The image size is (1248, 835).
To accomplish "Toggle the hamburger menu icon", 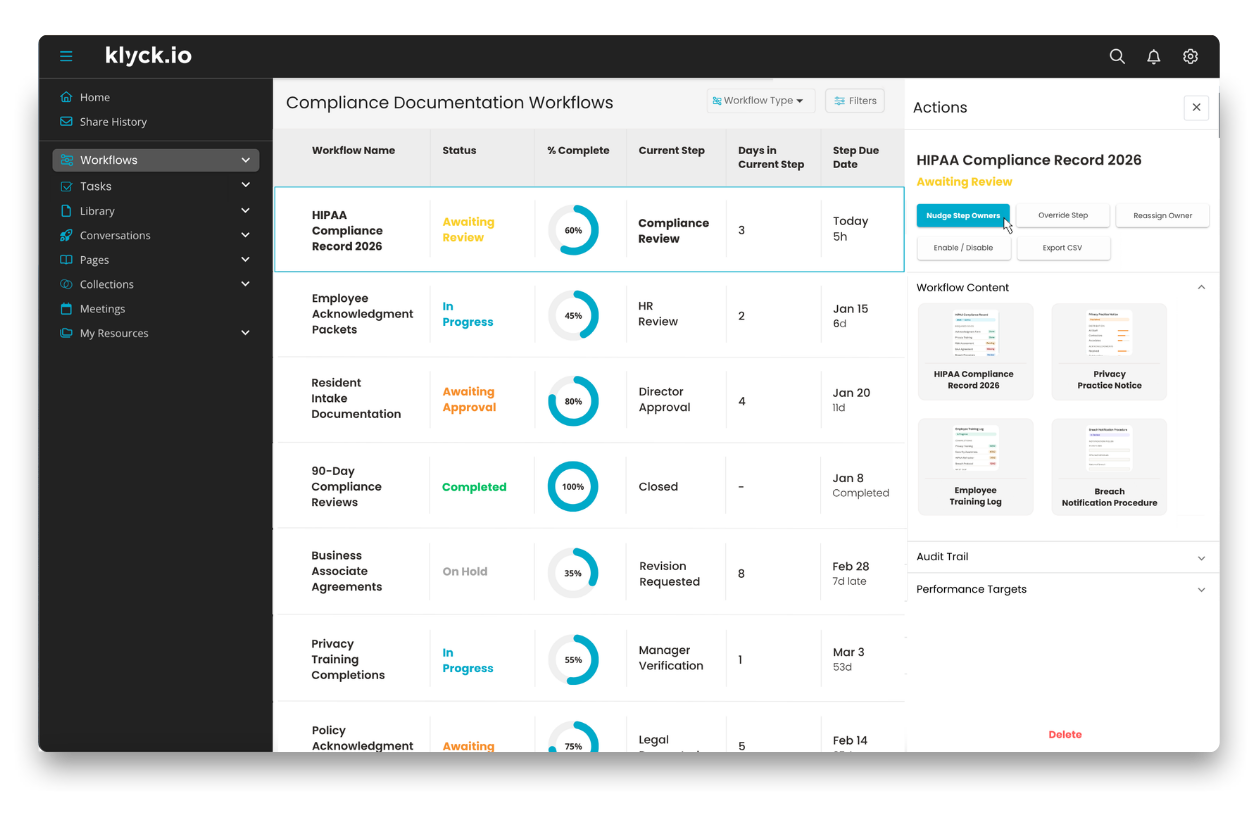I will [x=66, y=56].
